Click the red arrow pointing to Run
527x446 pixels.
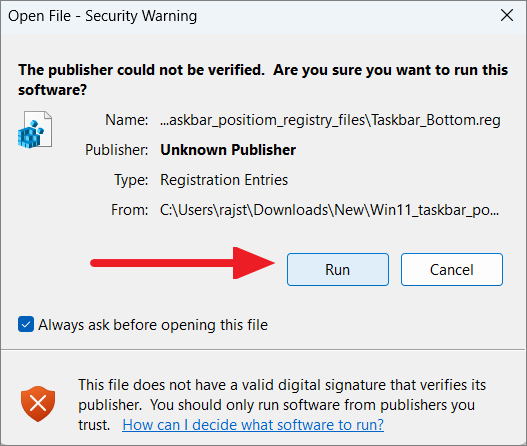pyautogui.click(x=183, y=263)
